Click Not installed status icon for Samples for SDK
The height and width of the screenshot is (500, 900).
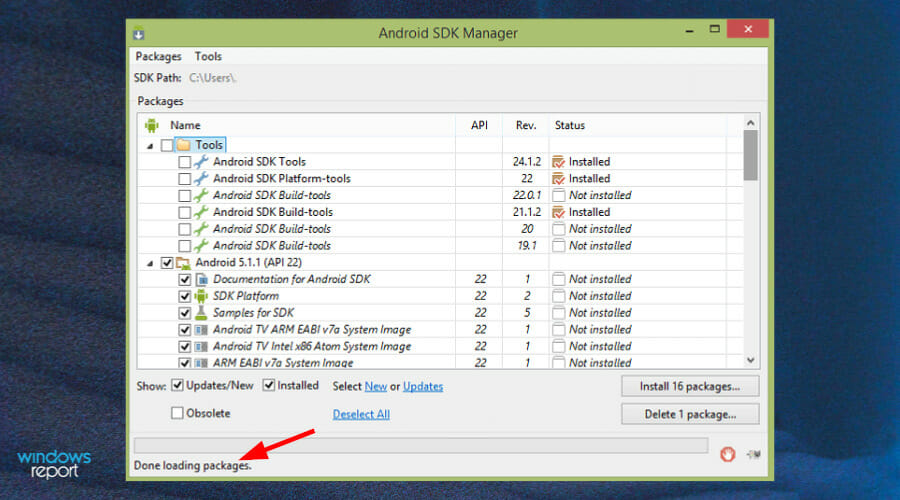pos(558,313)
